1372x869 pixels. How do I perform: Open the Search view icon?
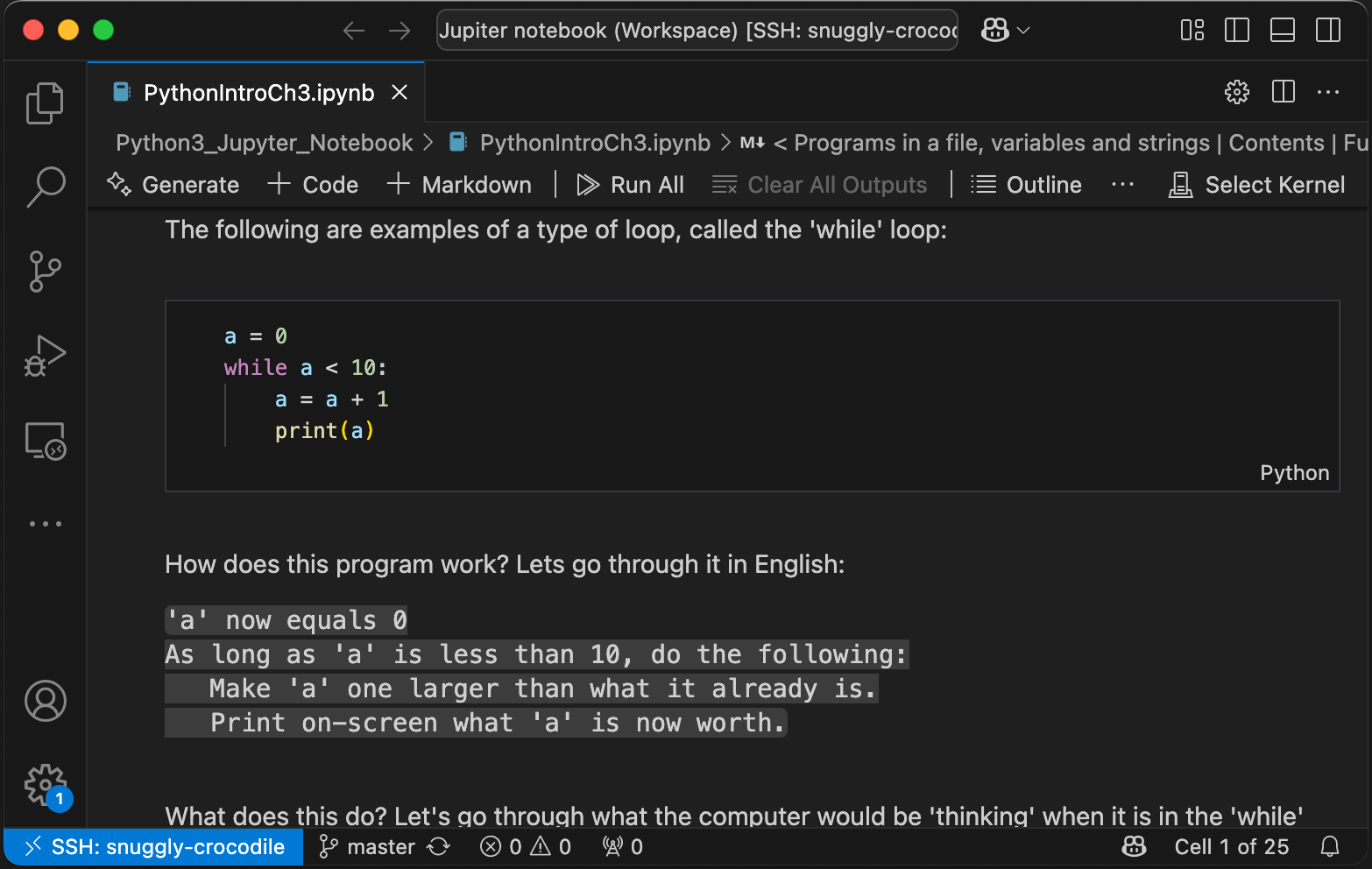click(x=45, y=187)
